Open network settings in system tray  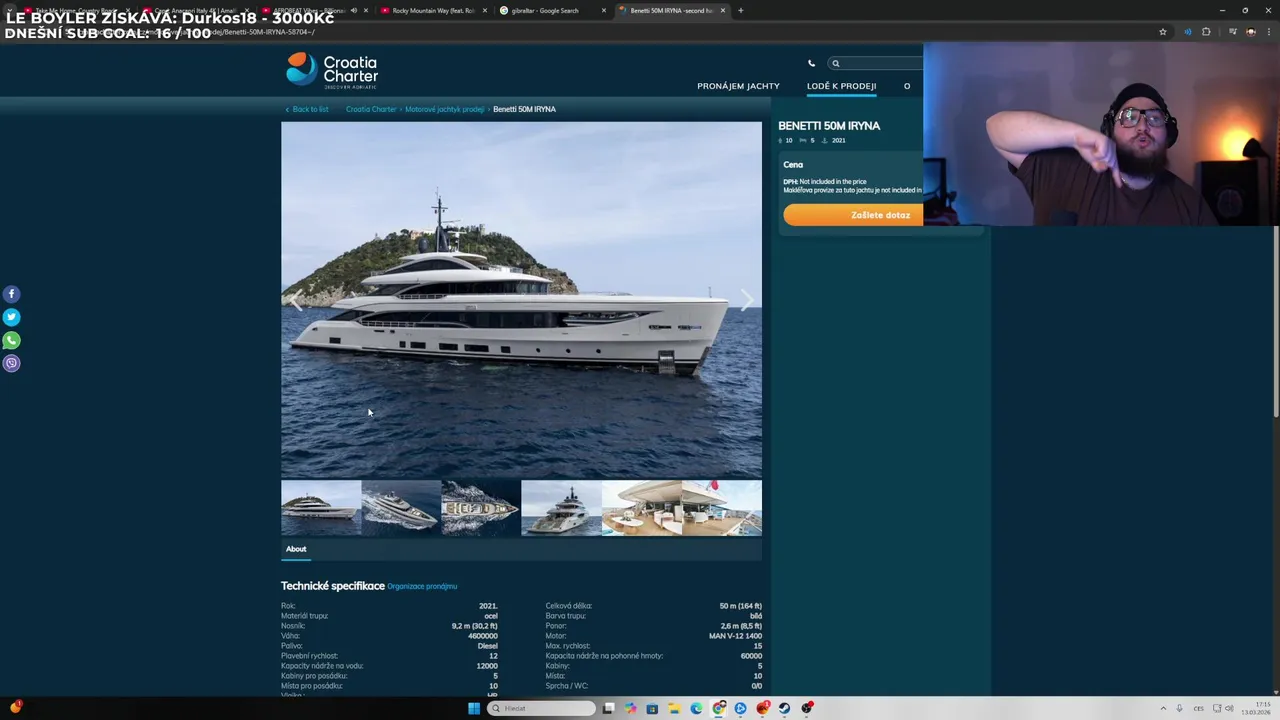coord(1215,708)
